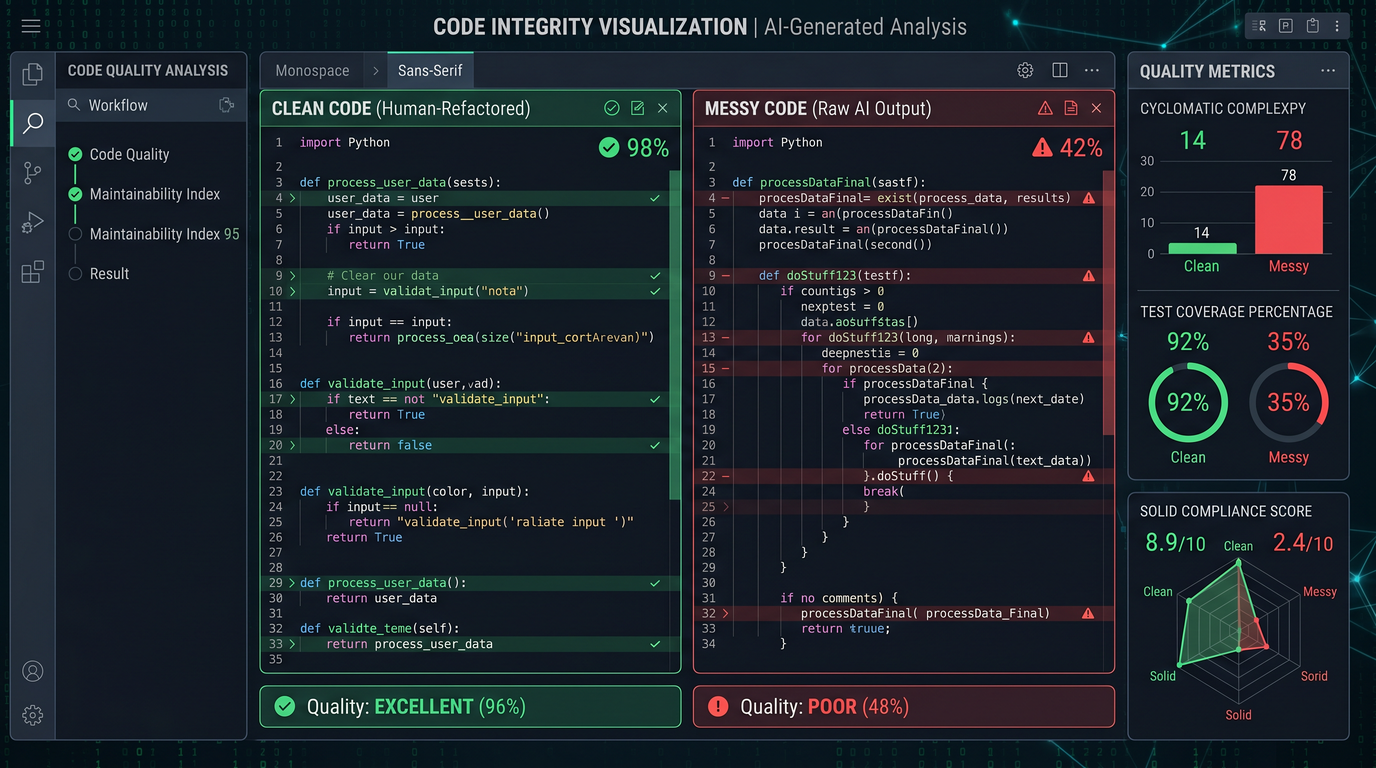1376x768 pixels.
Task: Collapse the minus marker at messy line 15
Action: 725,368
